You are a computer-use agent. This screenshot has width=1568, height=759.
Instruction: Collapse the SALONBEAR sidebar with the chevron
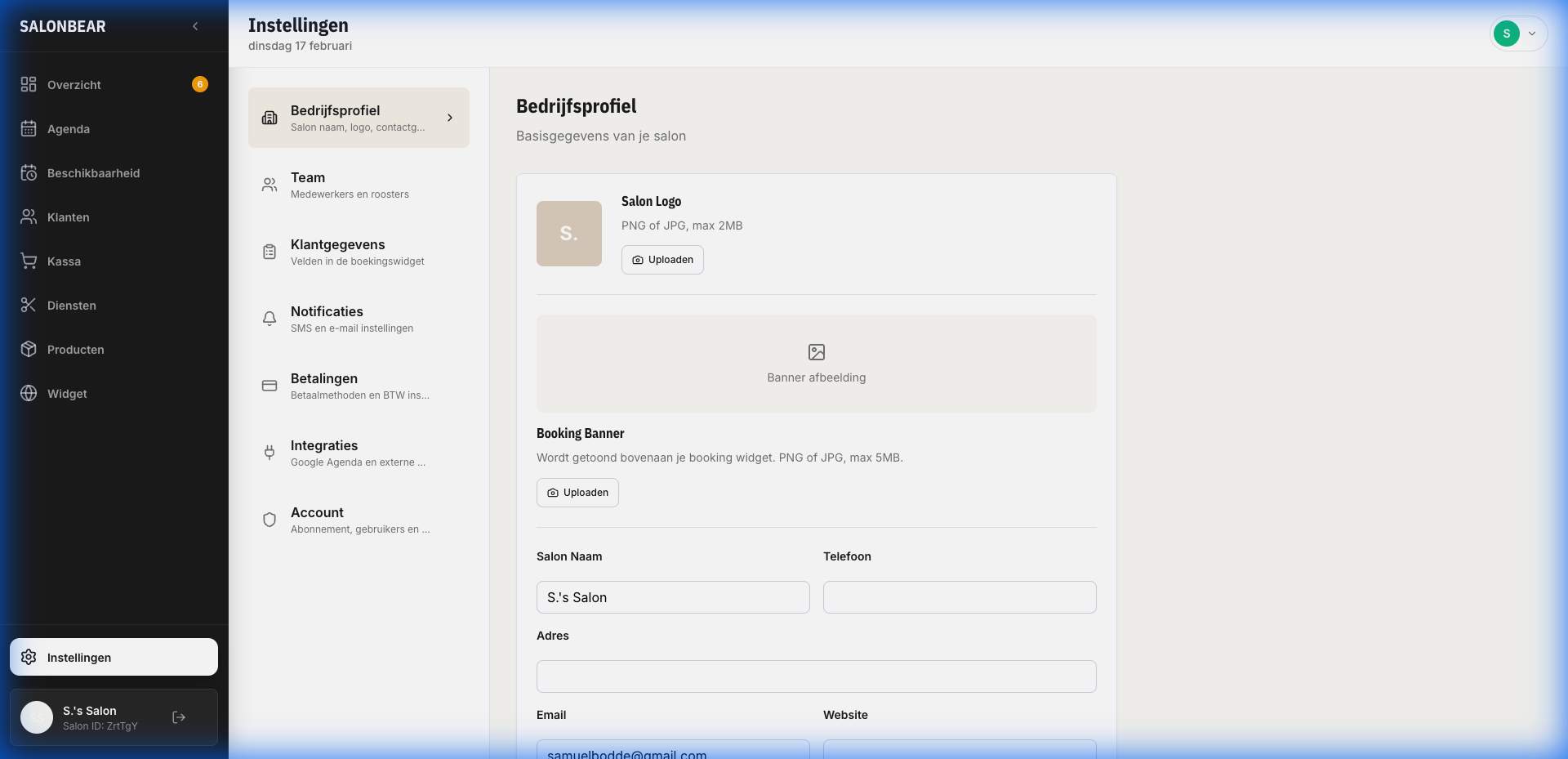click(x=195, y=26)
